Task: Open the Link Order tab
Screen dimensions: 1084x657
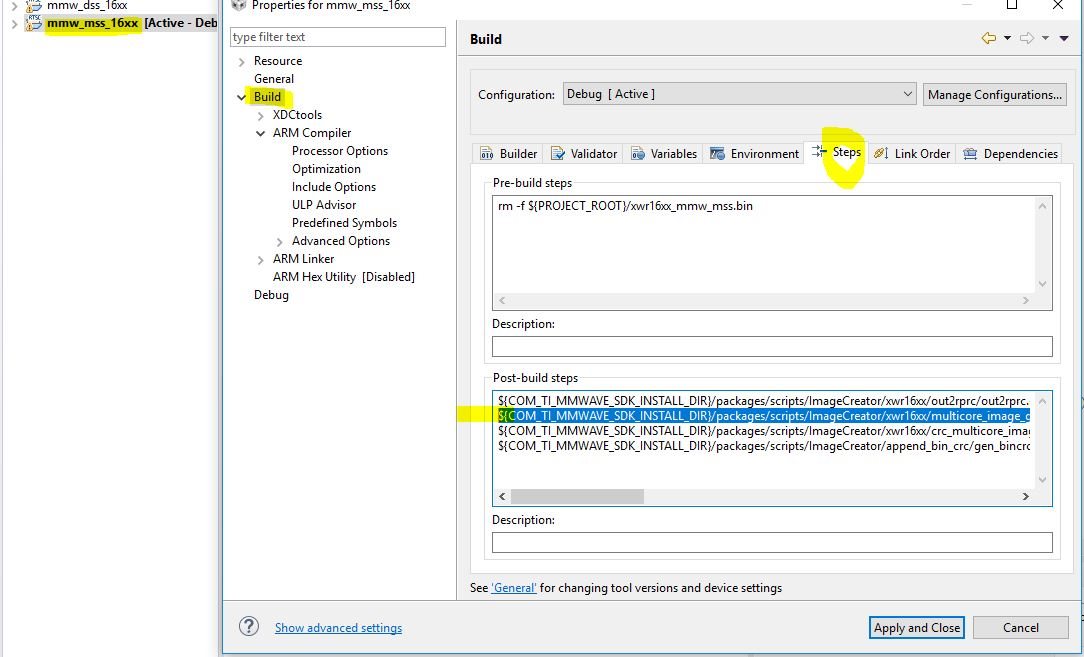Action: (913, 154)
